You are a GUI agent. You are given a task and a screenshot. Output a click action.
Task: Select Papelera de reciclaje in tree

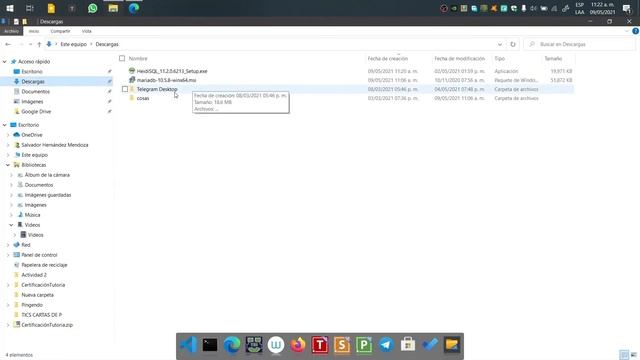click(44, 265)
